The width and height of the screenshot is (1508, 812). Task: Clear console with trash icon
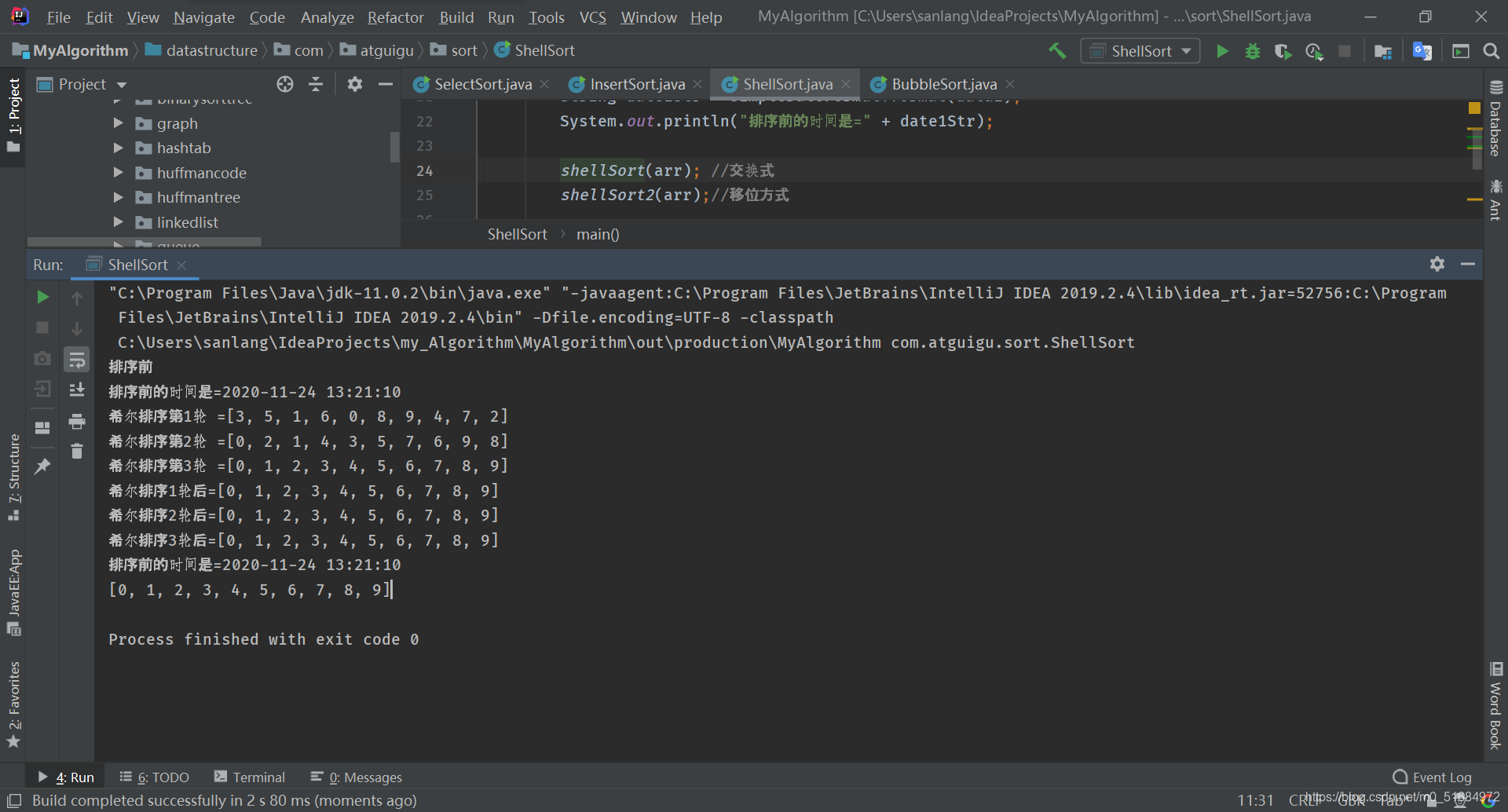click(x=77, y=452)
